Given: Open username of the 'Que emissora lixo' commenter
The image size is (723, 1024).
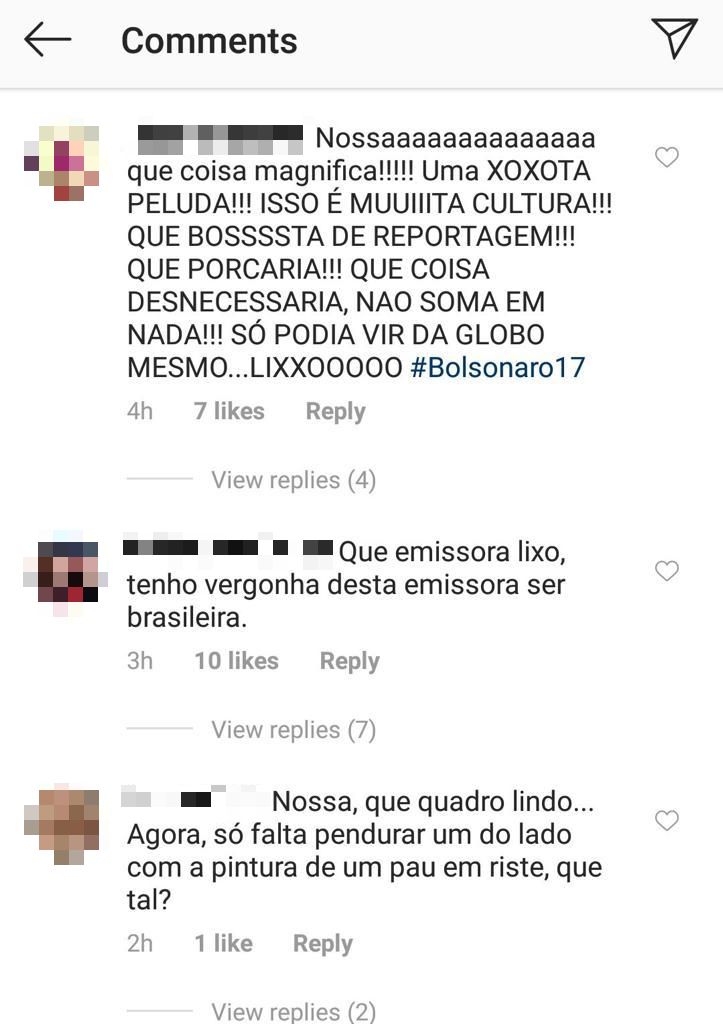Looking at the screenshot, I should pyautogui.click(x=229, y=547).
